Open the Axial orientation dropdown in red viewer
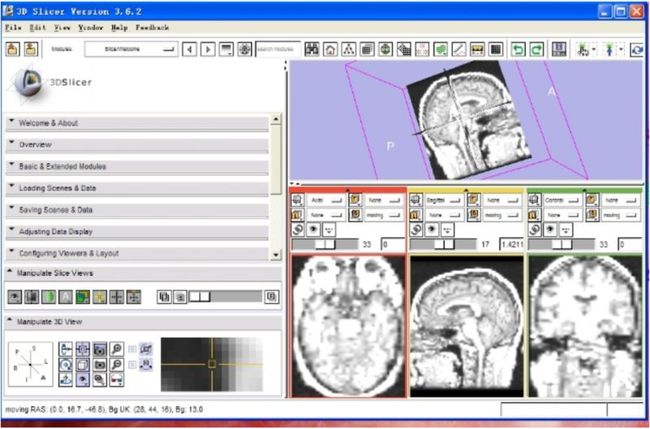The image size is (650, 429). click(x=326, y=200)
